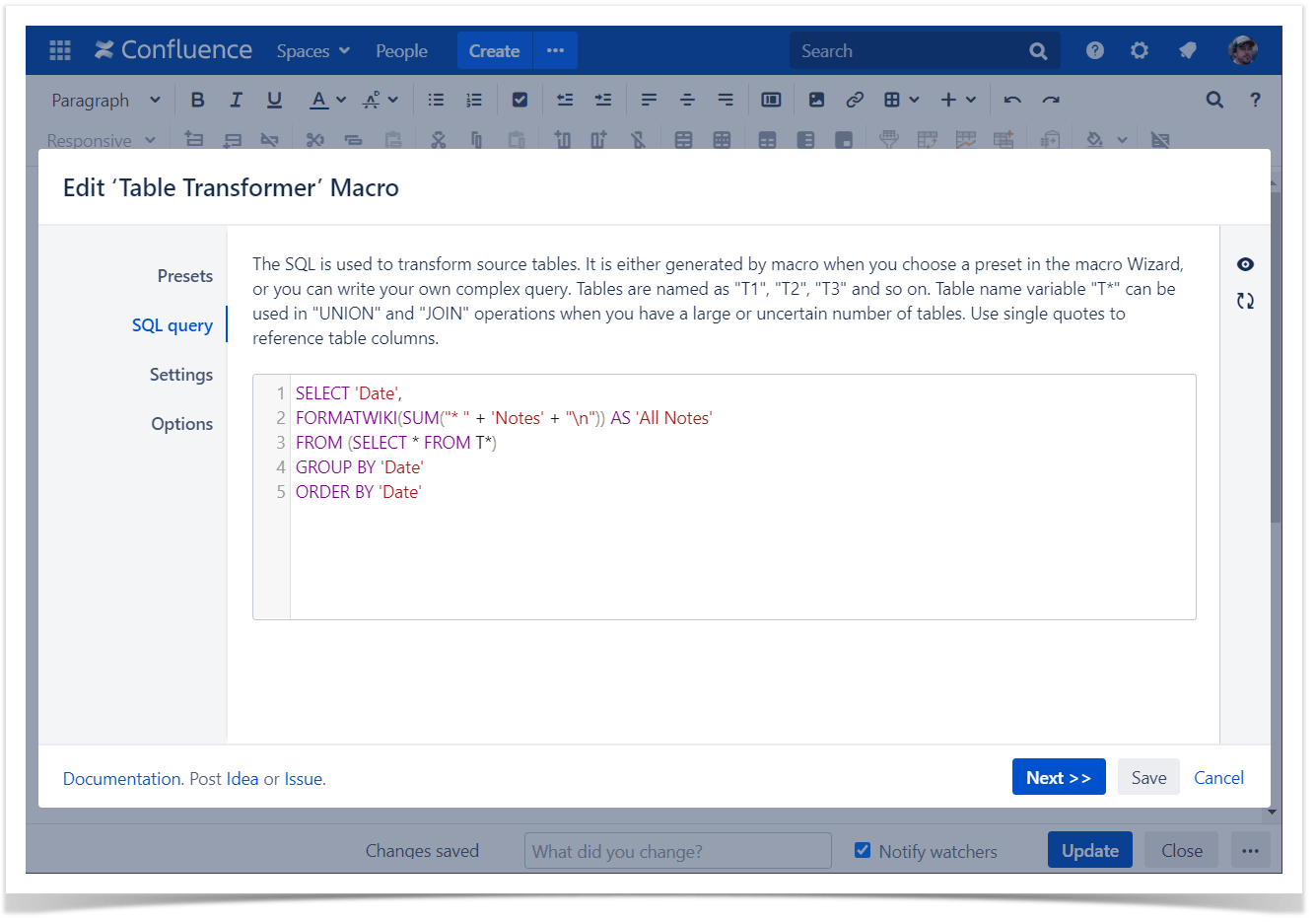This screenshot has width=1316, height=922.
Task: Click the 'What did you change?' field
Action: 677,851
